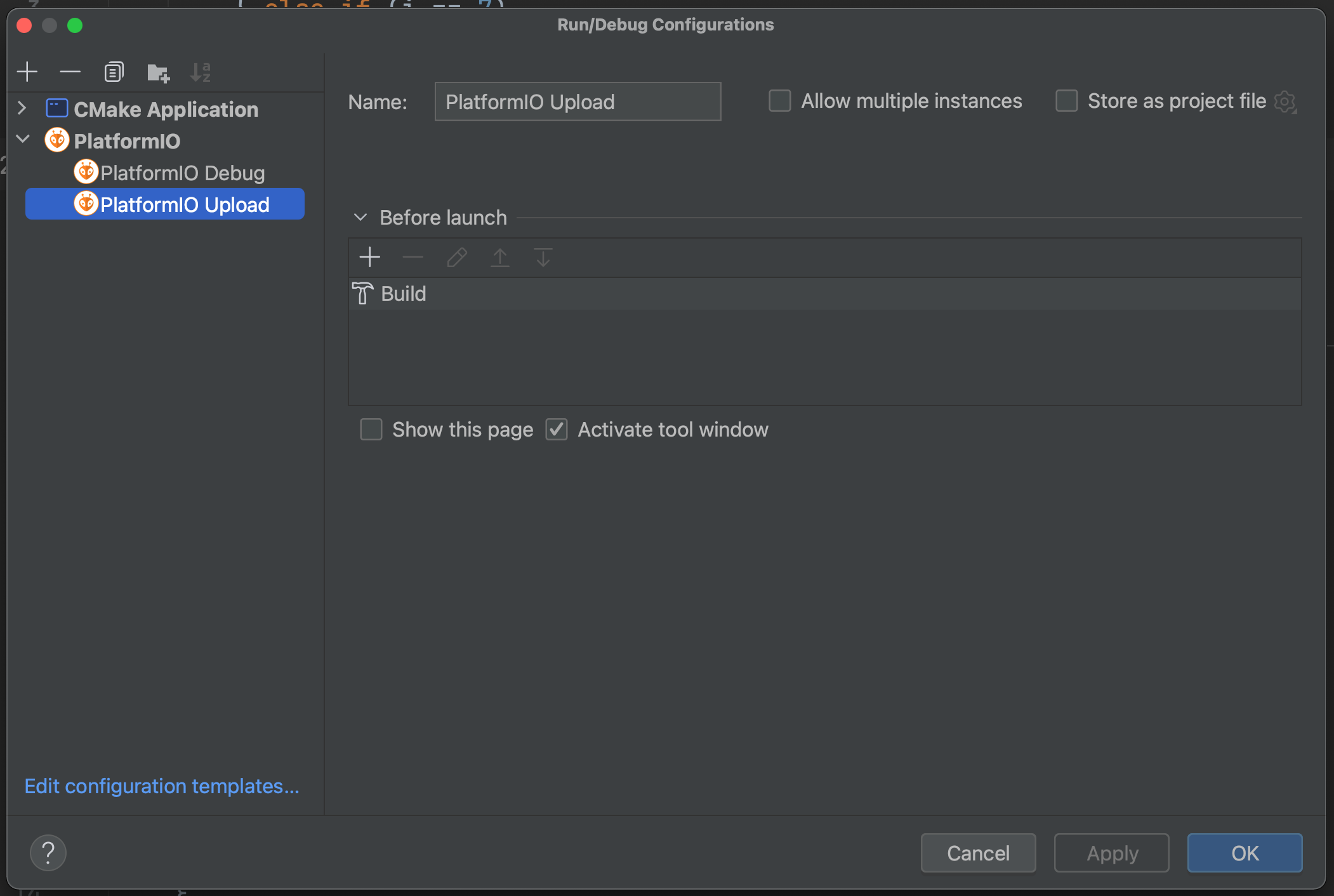
Task: Enable Show this page checkbox
Action: 371,430
